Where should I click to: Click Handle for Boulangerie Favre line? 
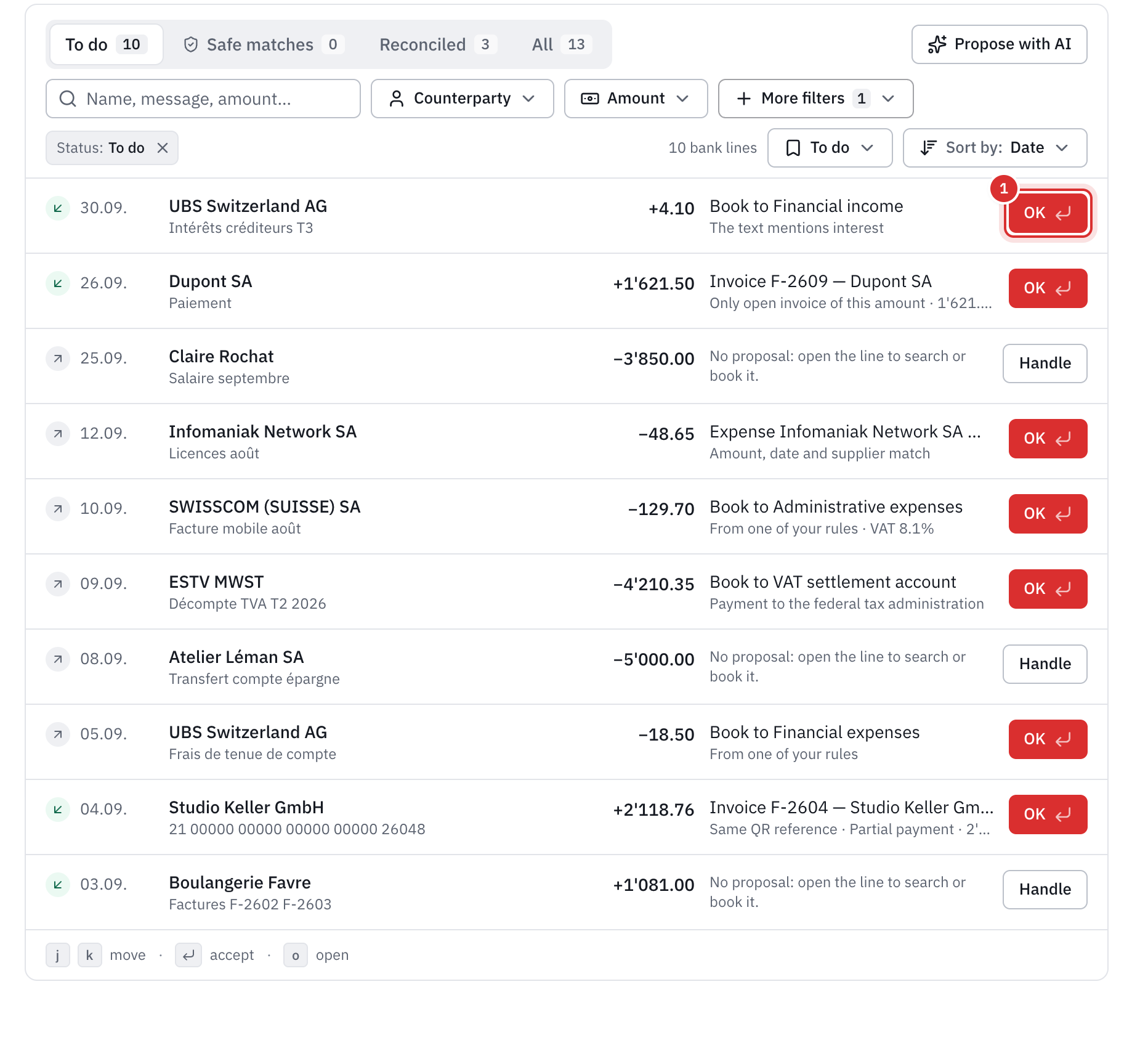1045,890
